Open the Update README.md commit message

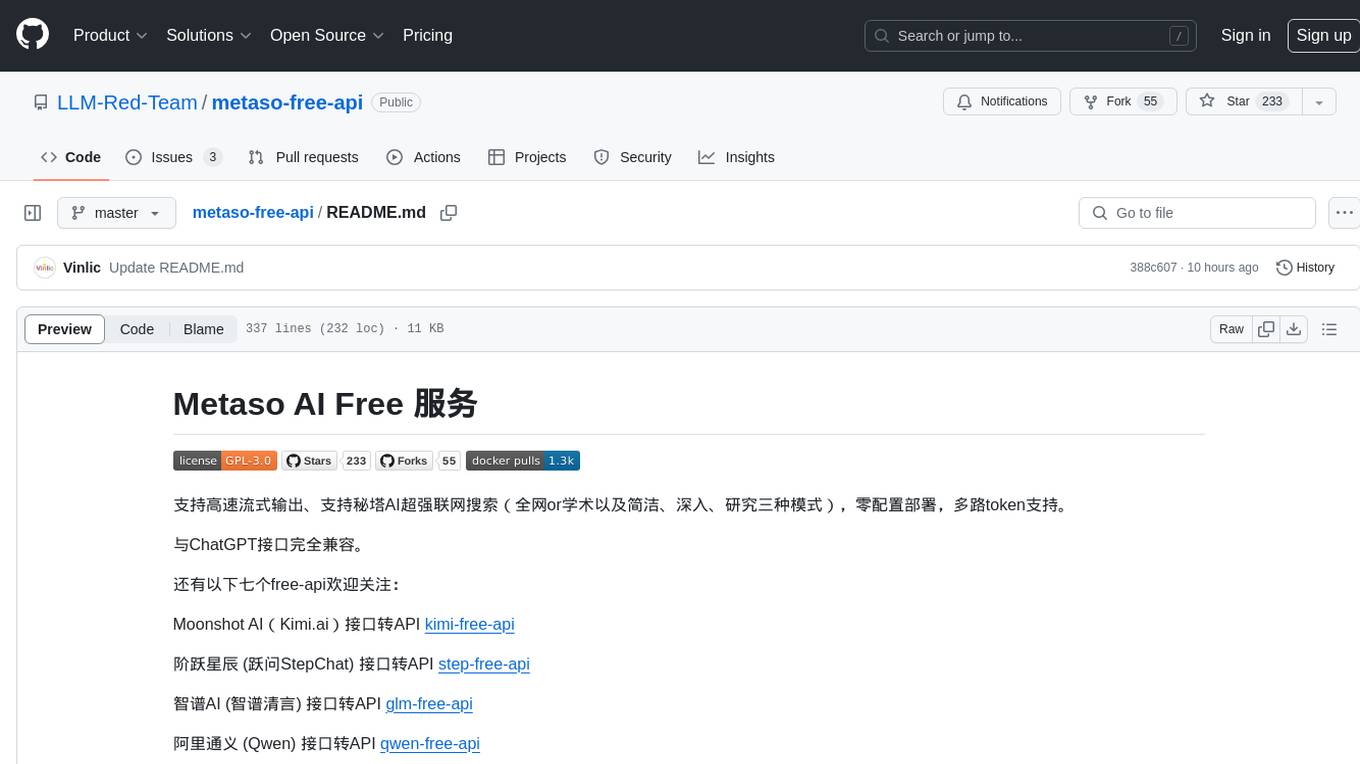176,268
